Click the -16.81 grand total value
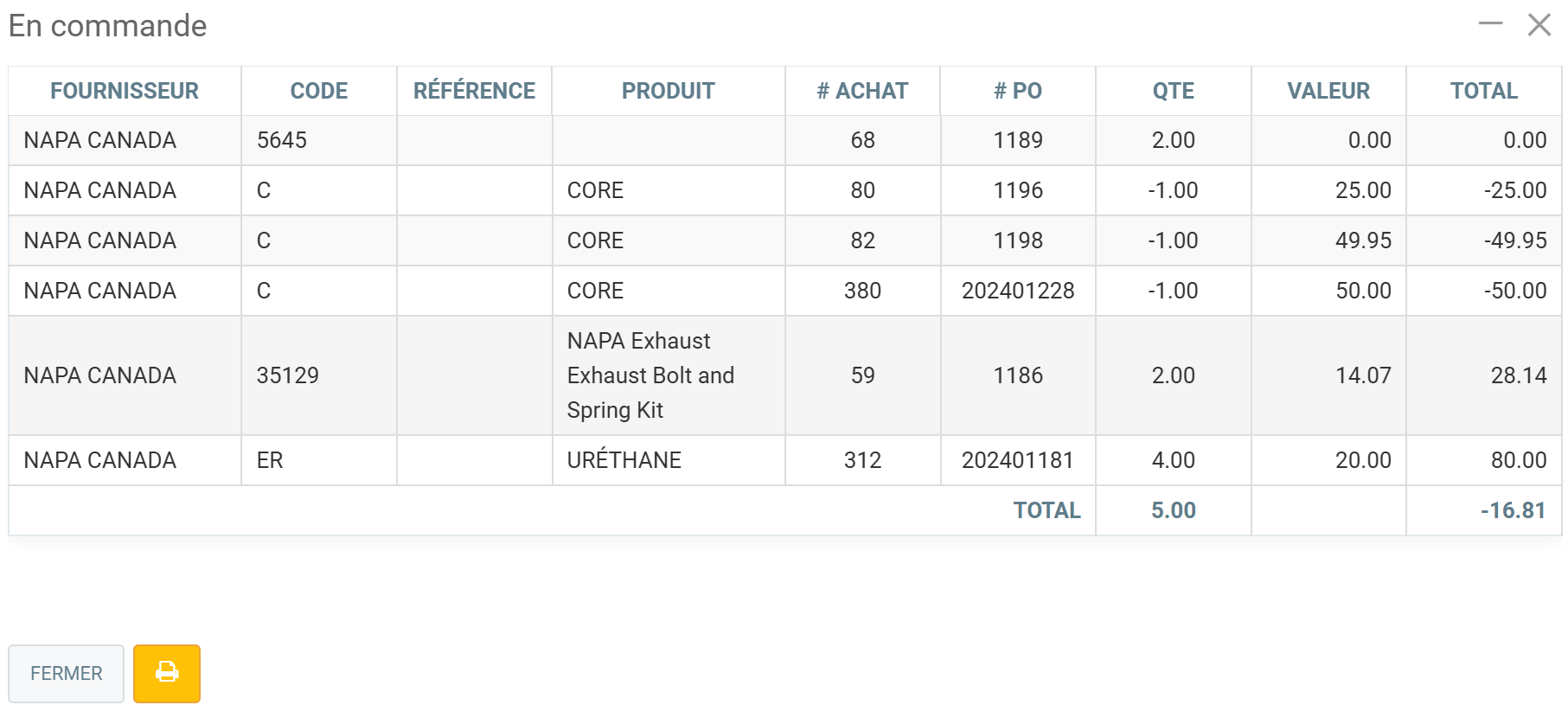 pos(1513,510)
